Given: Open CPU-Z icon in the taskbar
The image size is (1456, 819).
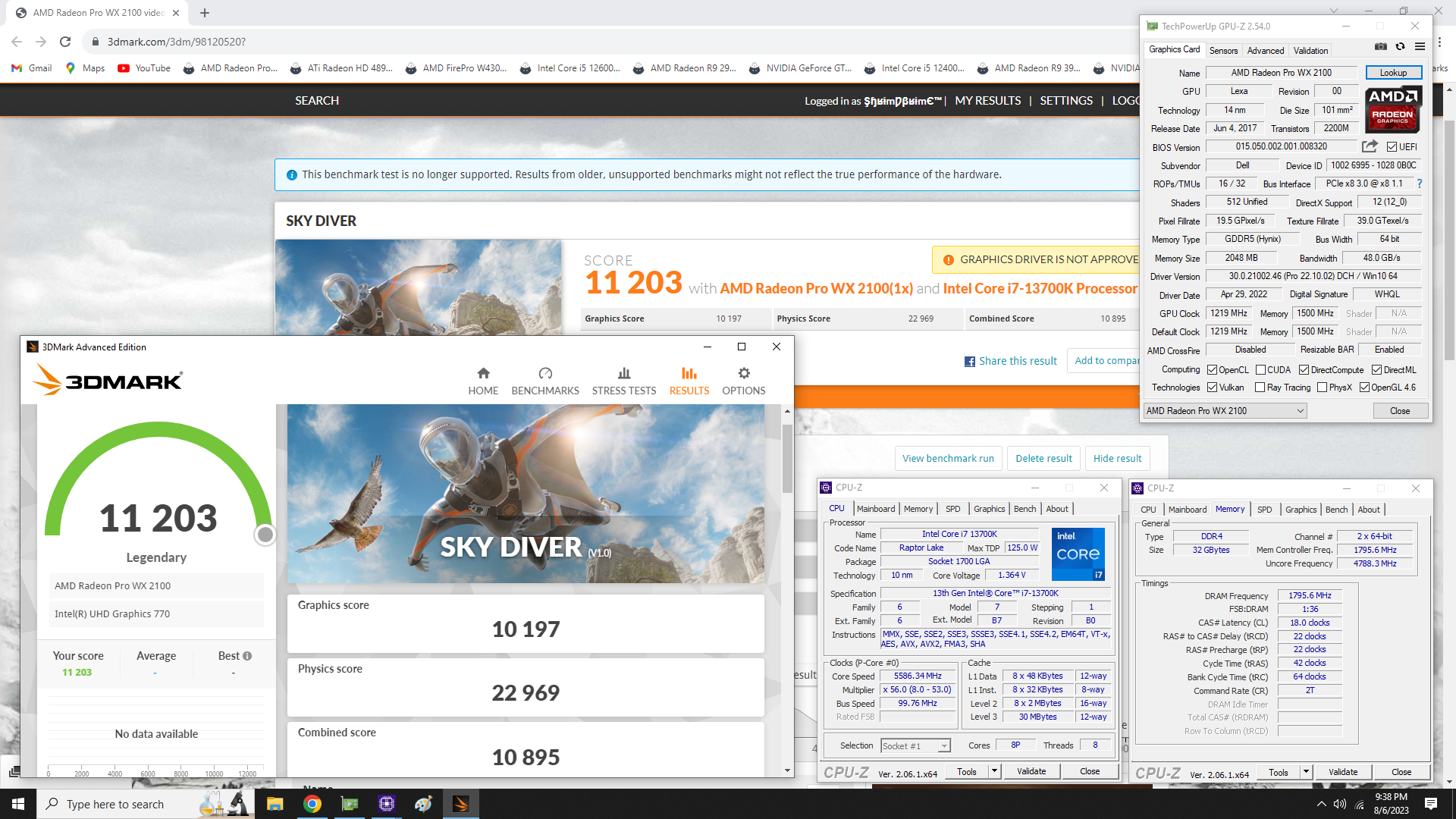Looking at the screenshot, I should click(x=386, y=804).
